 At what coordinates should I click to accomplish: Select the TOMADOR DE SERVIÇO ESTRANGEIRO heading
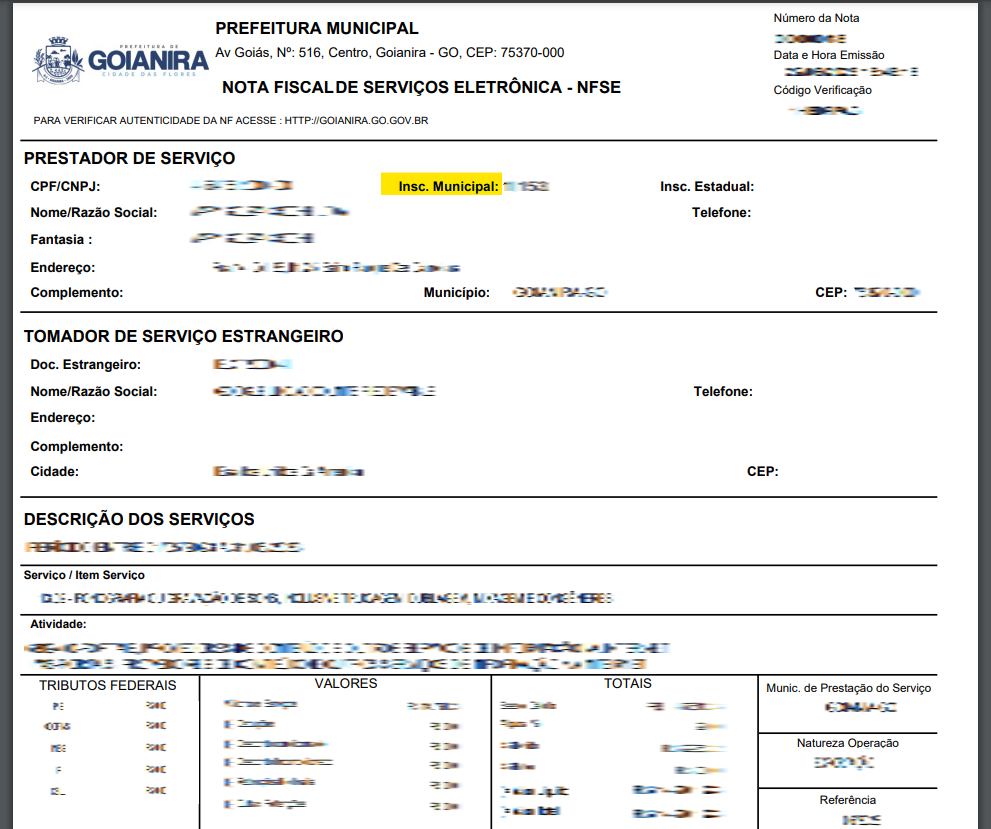tap(183, 337)
